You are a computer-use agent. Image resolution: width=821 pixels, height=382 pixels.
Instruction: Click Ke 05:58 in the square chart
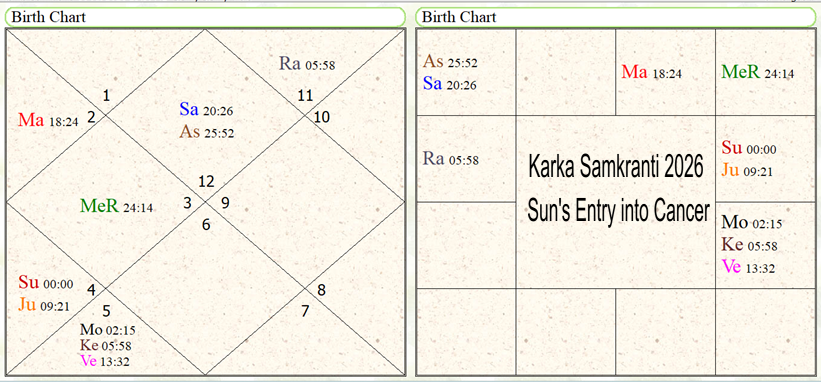click(x=750, y=244)
